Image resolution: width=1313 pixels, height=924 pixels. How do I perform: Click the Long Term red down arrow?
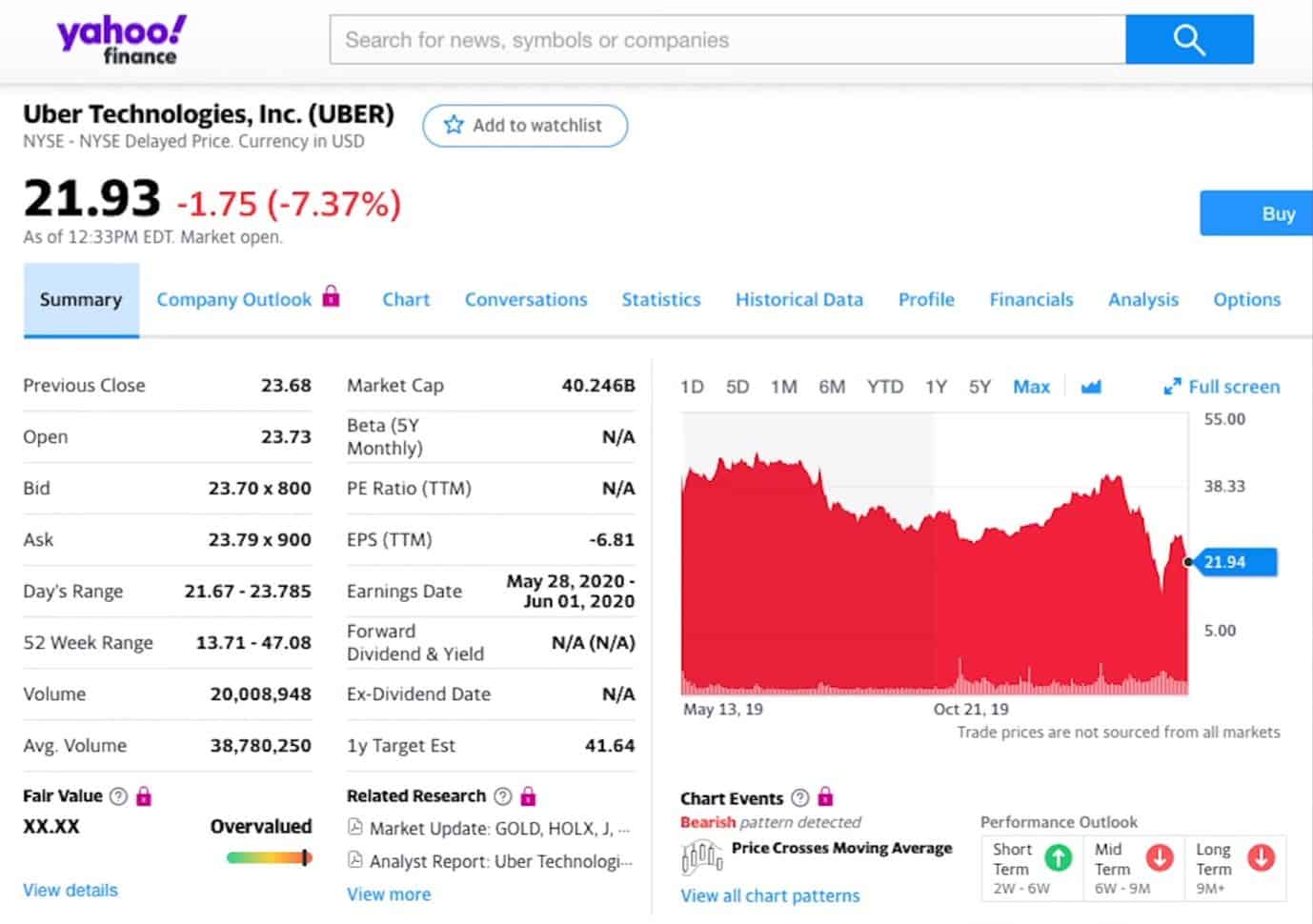click(1261, 858)
